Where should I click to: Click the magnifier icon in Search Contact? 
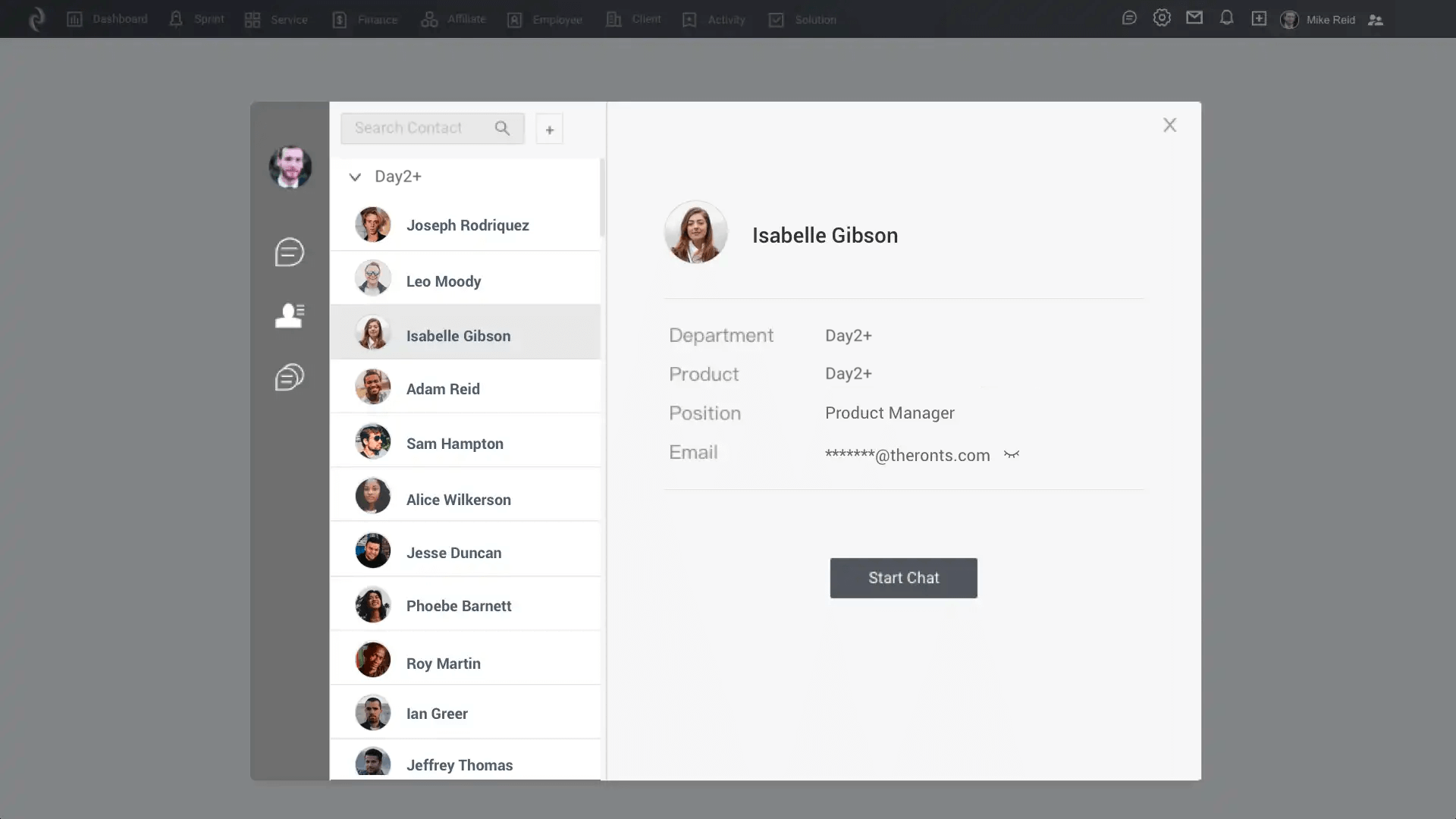(x=502, y=128)
